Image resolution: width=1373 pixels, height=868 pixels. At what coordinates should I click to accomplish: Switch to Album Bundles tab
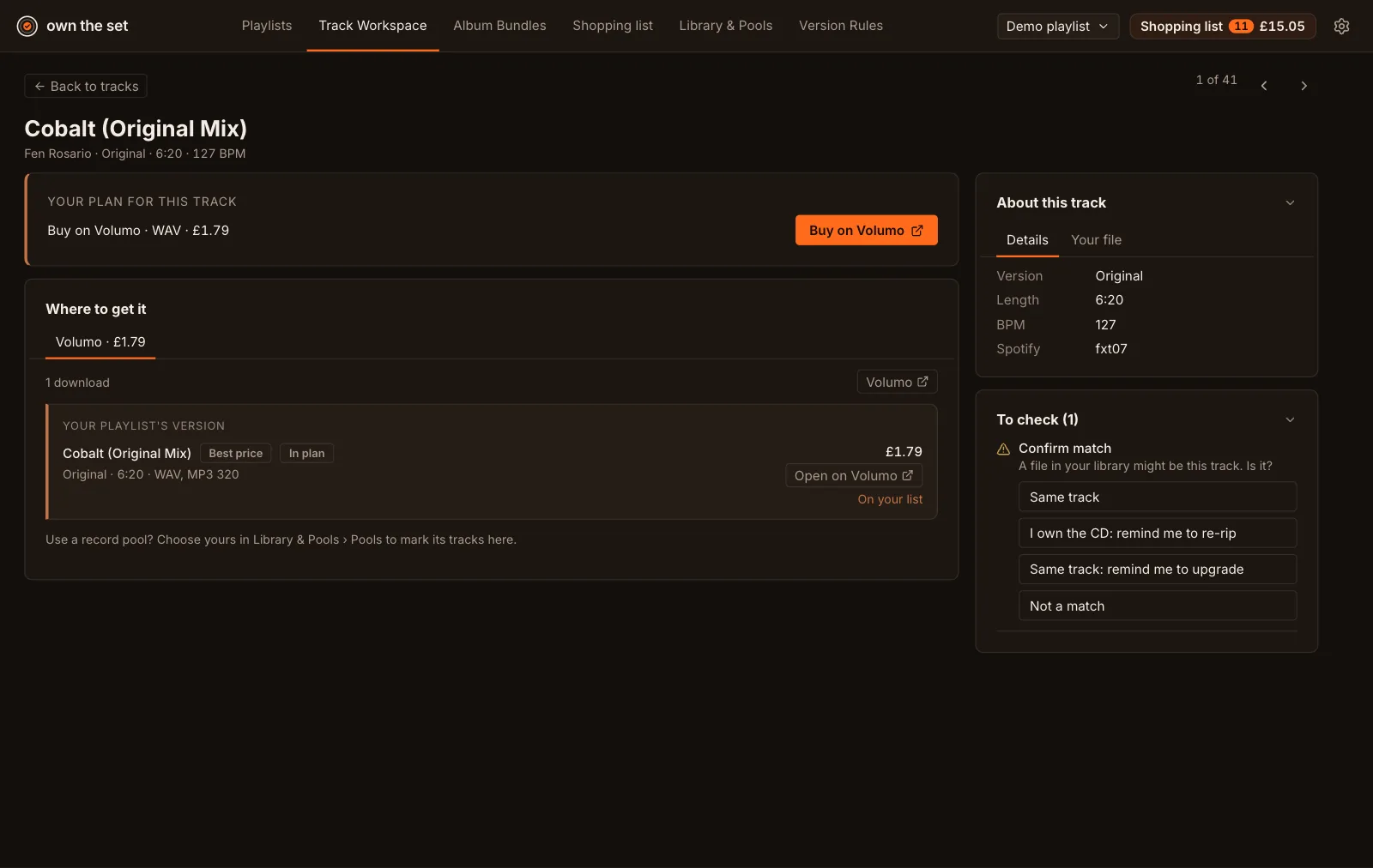499,26
